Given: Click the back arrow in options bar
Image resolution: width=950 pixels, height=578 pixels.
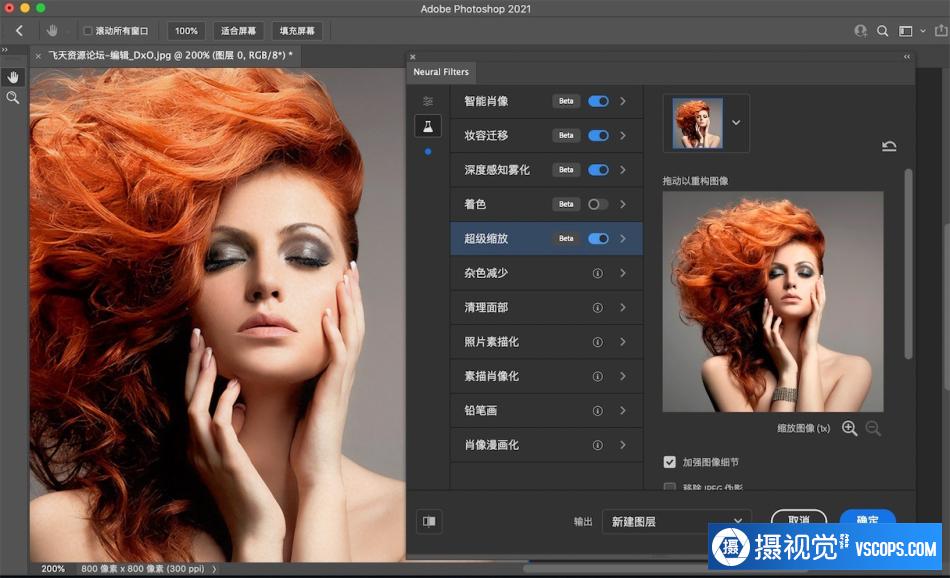Looking at the screenshot, I should pos(19,30).
